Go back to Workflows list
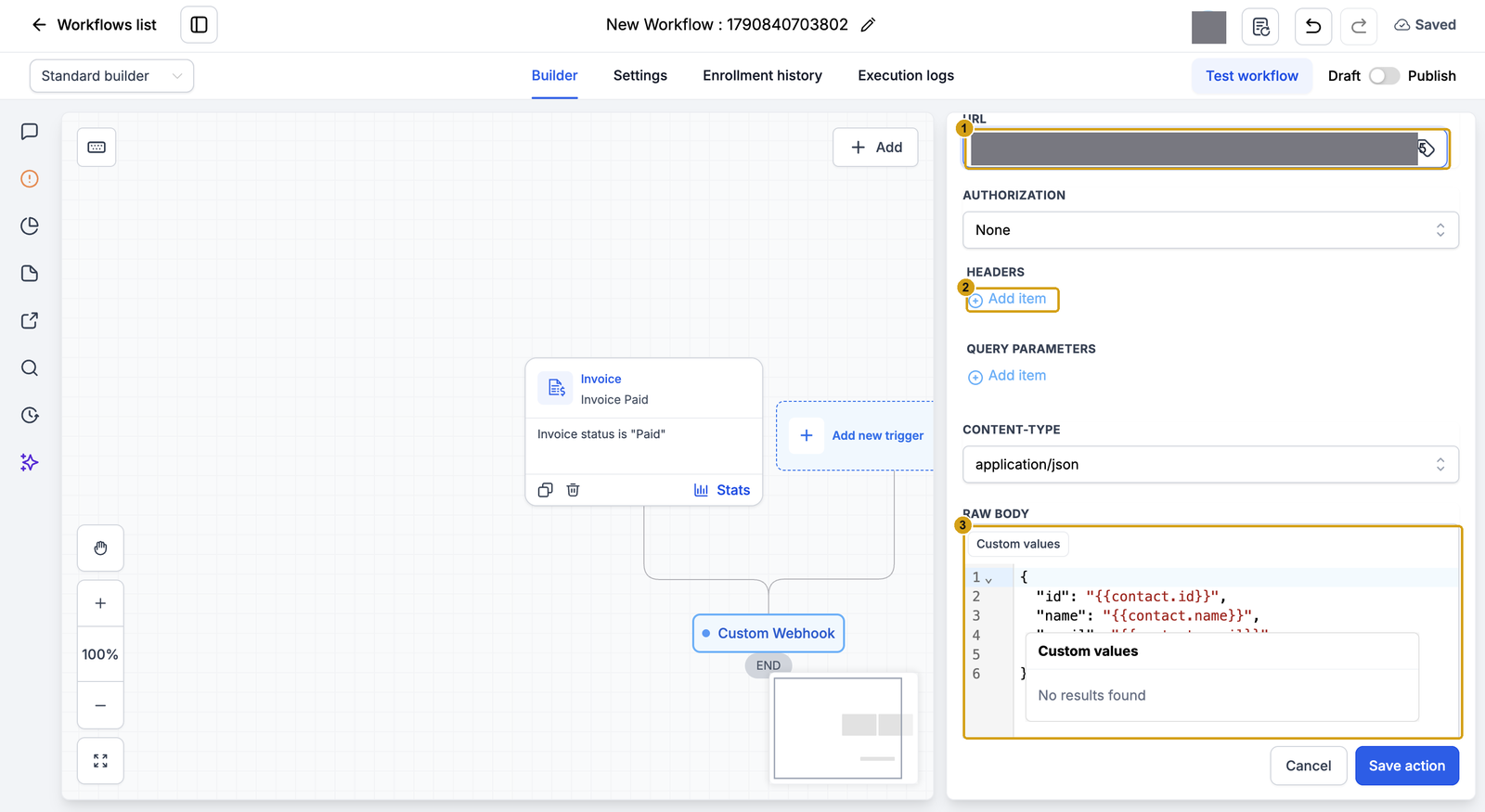 pos(94,25)
